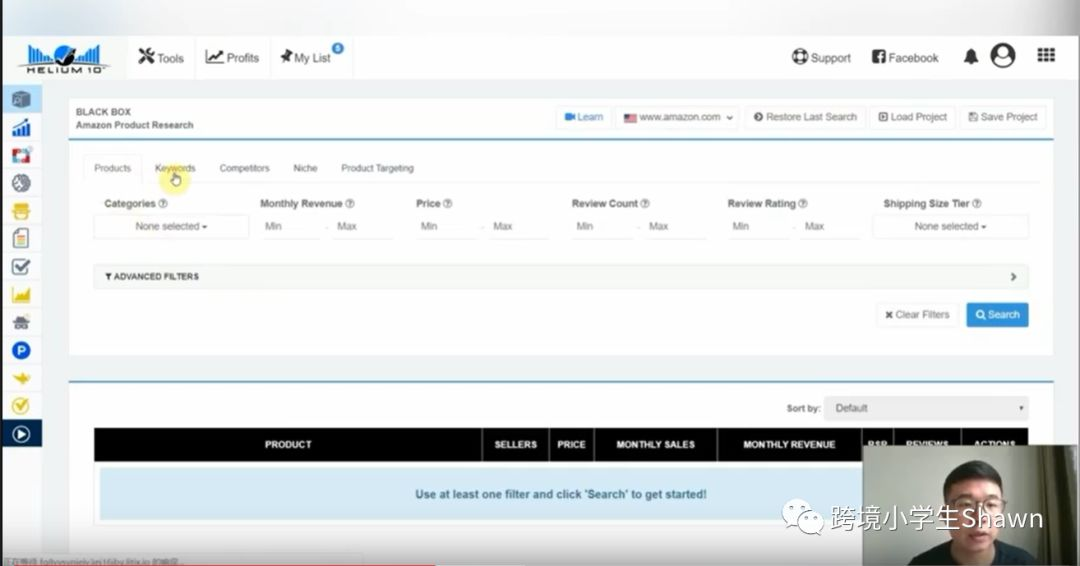This screenshot has width=1080, height=566.
Task: Switch to the Competitors tab
Action: (x=245, y=168)
